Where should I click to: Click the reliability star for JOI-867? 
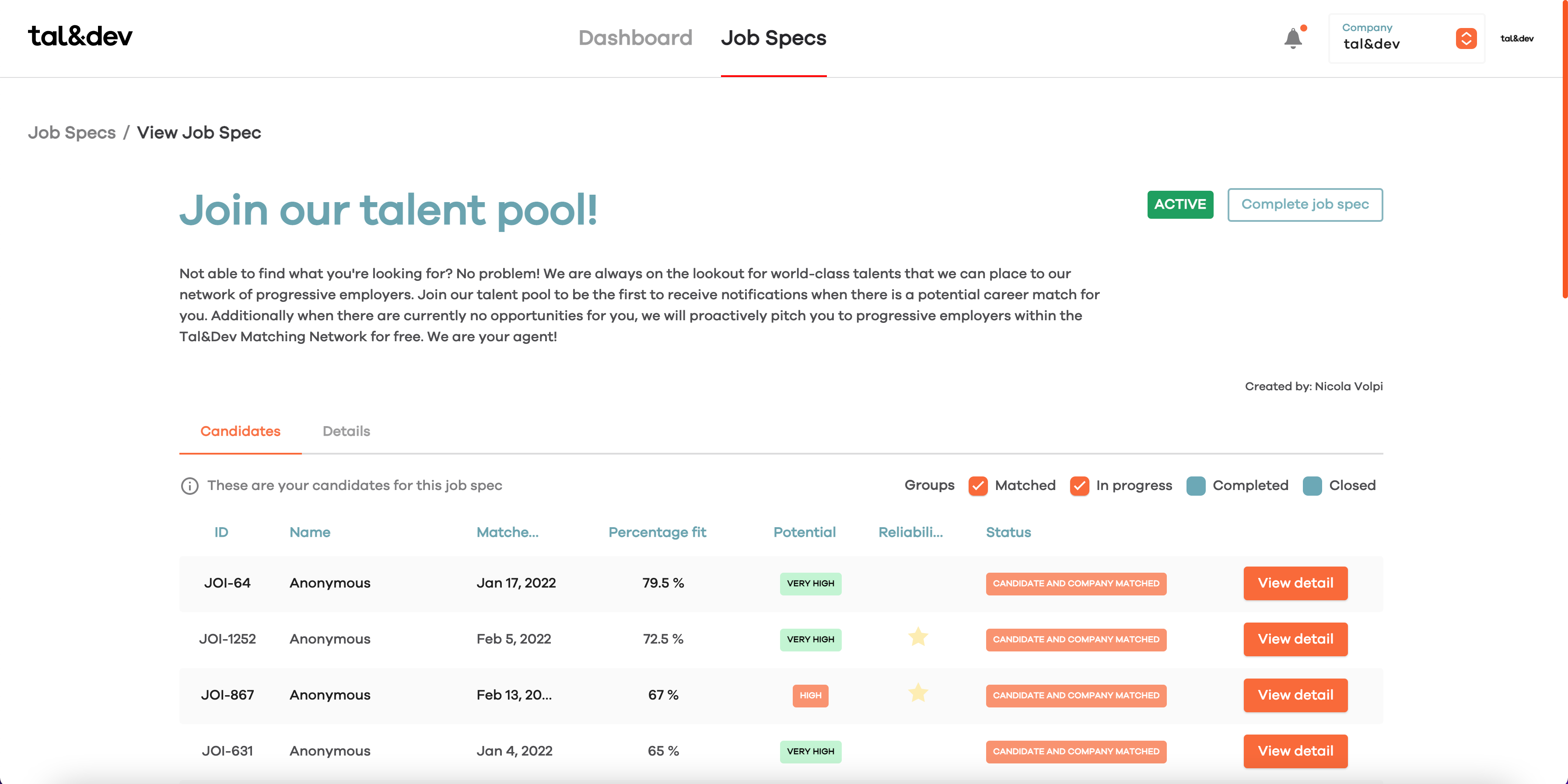point(917,693)
